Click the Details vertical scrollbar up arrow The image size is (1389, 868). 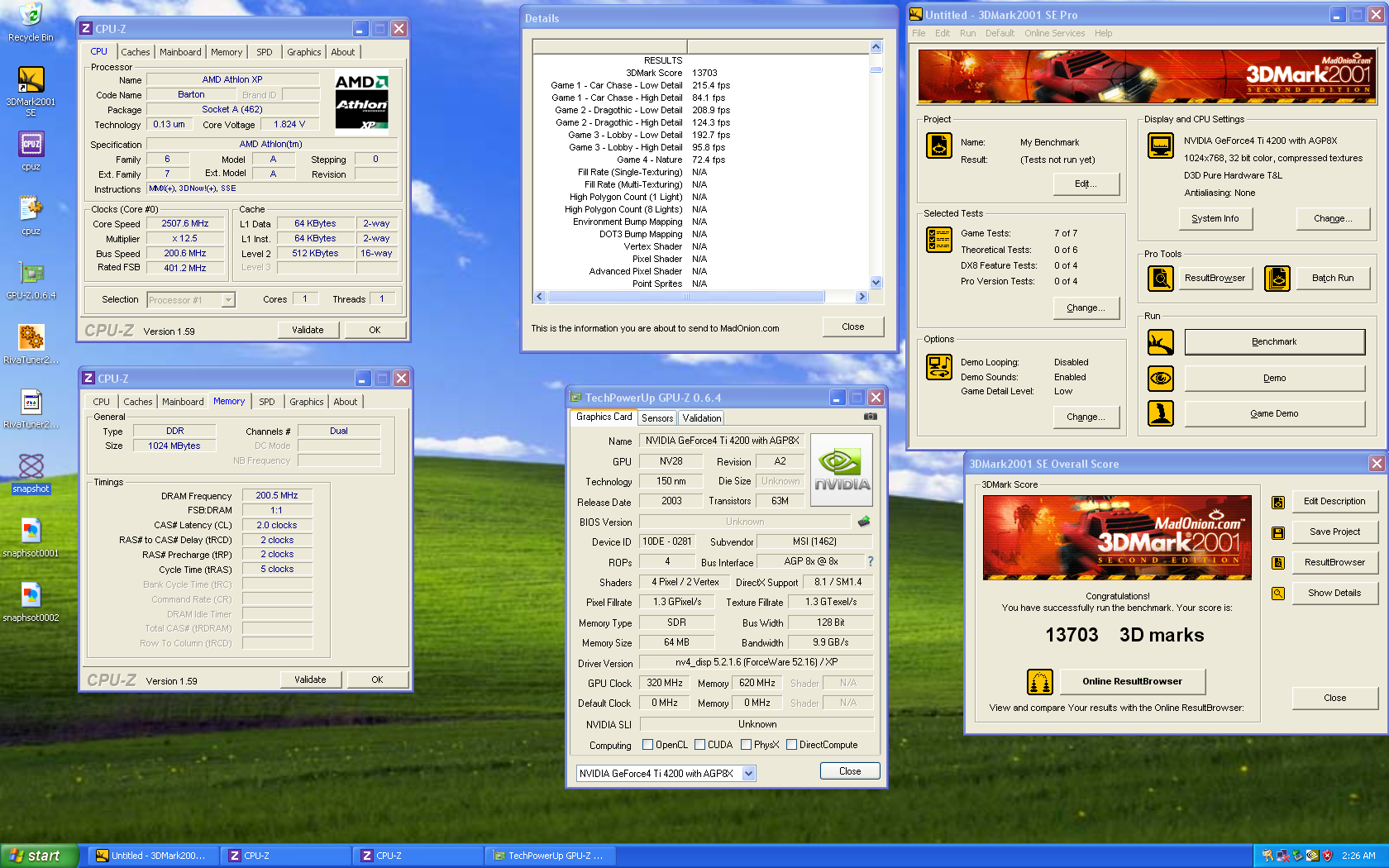[x=876, y=47]
